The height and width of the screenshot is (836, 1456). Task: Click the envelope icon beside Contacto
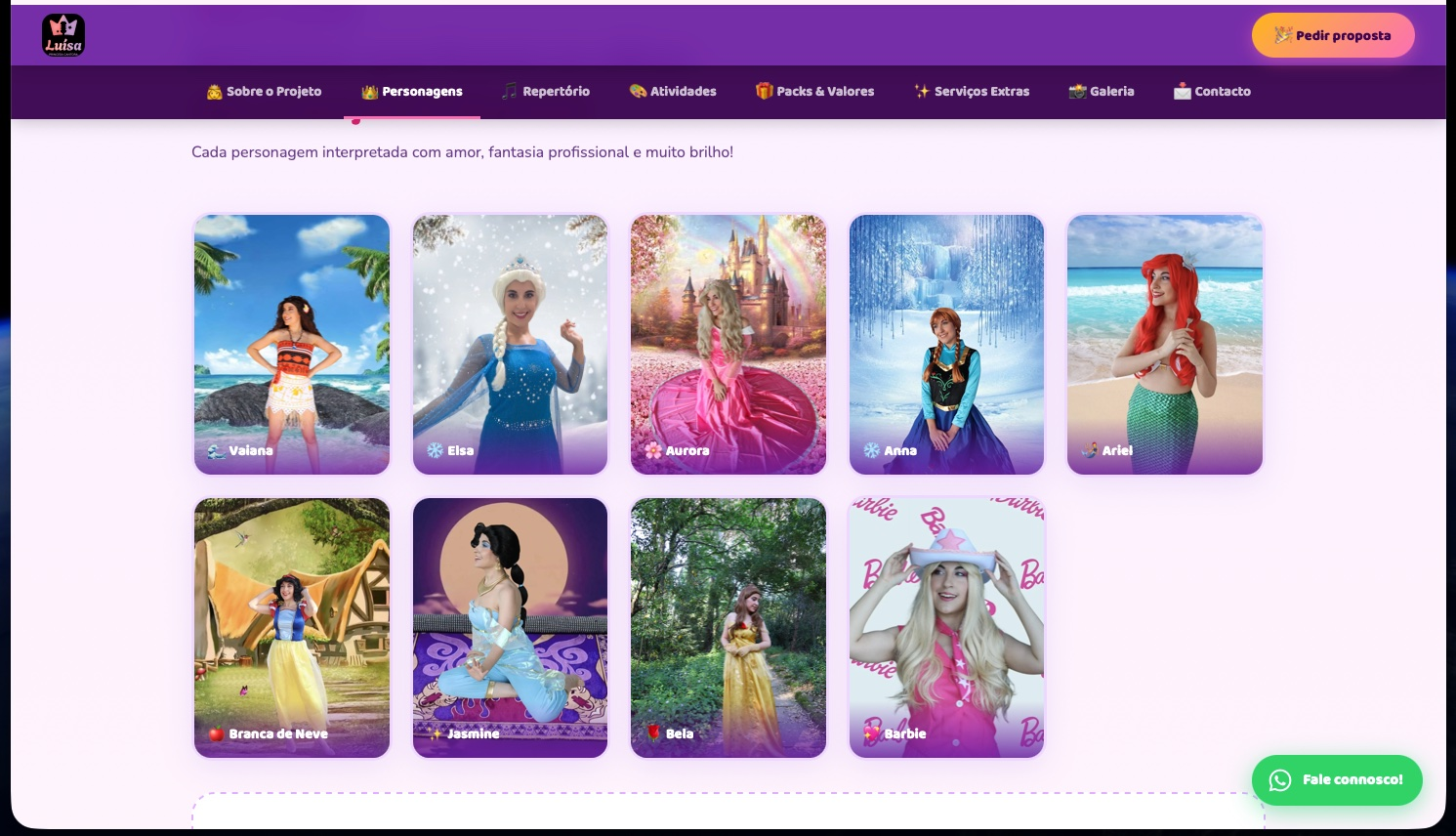pyautogui.click(x=1183, y=92)
